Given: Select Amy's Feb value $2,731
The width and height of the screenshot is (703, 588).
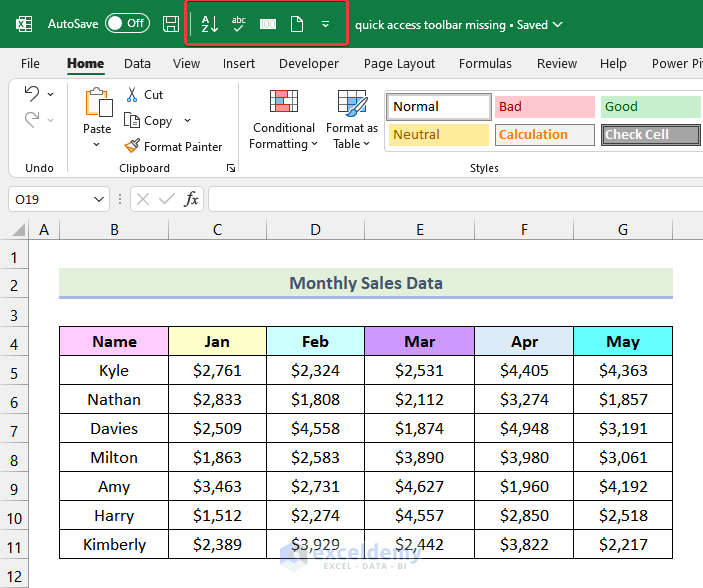Looking at the screenshot, I should 316,487.
